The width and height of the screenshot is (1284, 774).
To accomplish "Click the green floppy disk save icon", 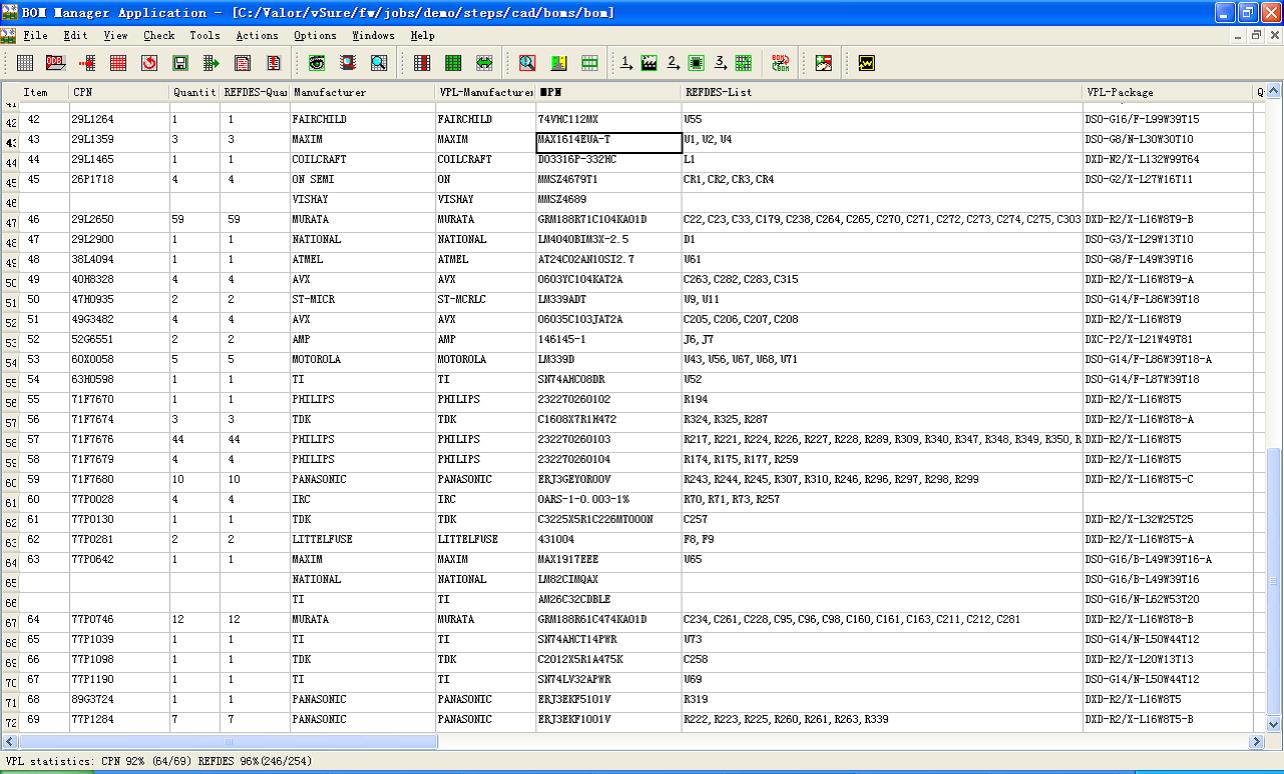I will point(180,63).
